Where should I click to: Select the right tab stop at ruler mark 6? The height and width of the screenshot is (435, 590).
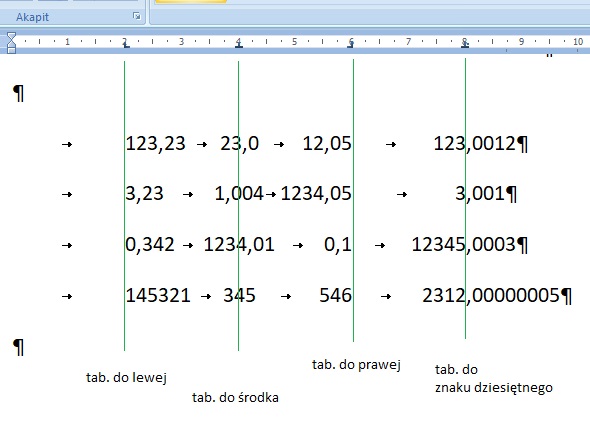point(351,45)
